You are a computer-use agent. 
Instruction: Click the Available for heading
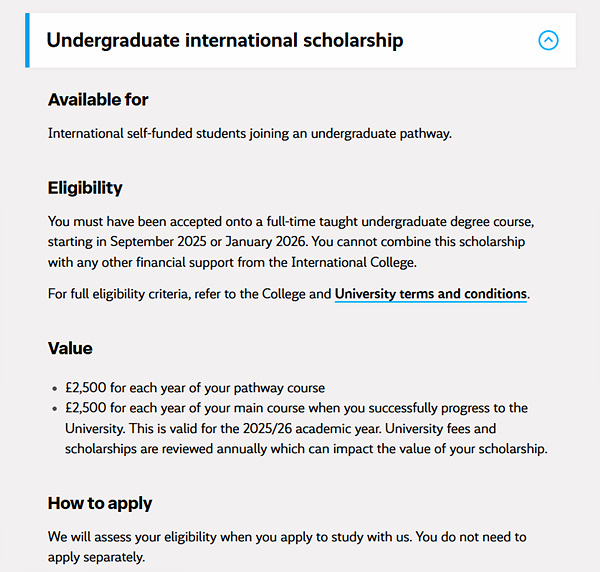coord(98,99)
